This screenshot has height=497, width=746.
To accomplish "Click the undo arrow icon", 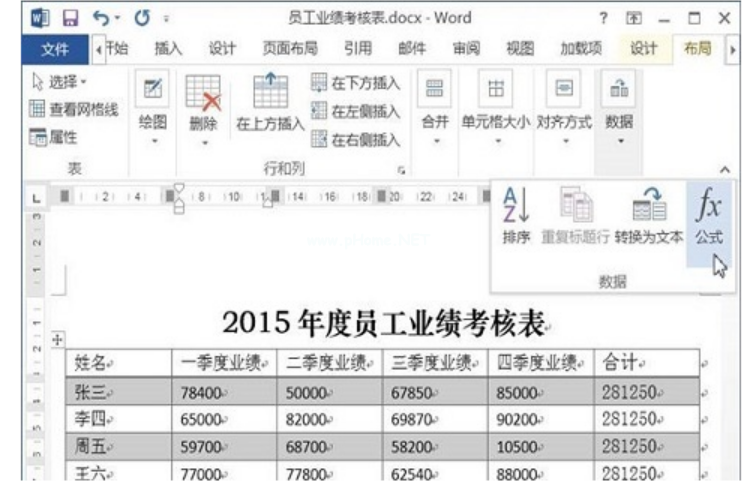I will pyautogui.click(x=99, y=19).
